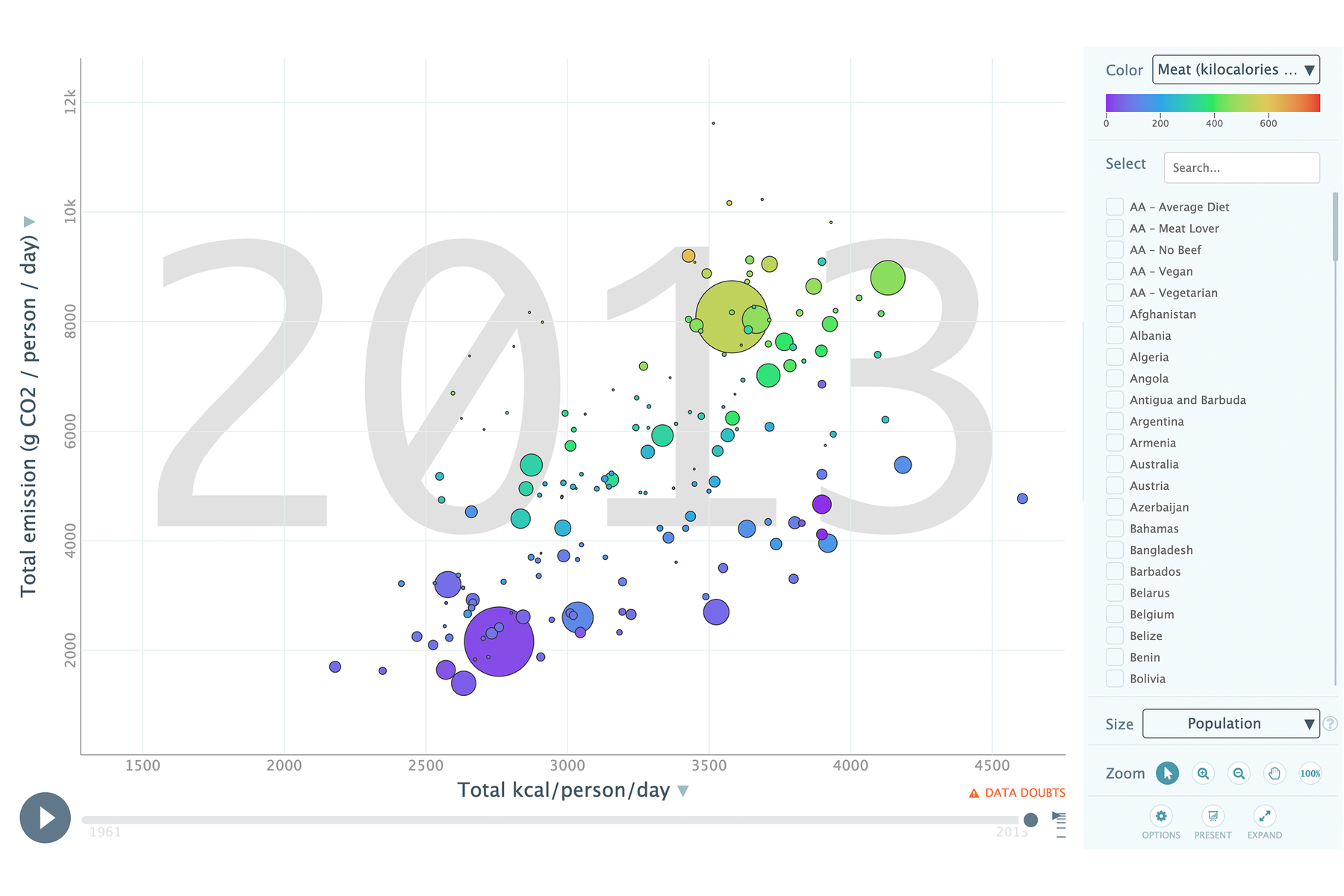Open the Options gear icon
1344x896 pixels.
(1160, 816)
